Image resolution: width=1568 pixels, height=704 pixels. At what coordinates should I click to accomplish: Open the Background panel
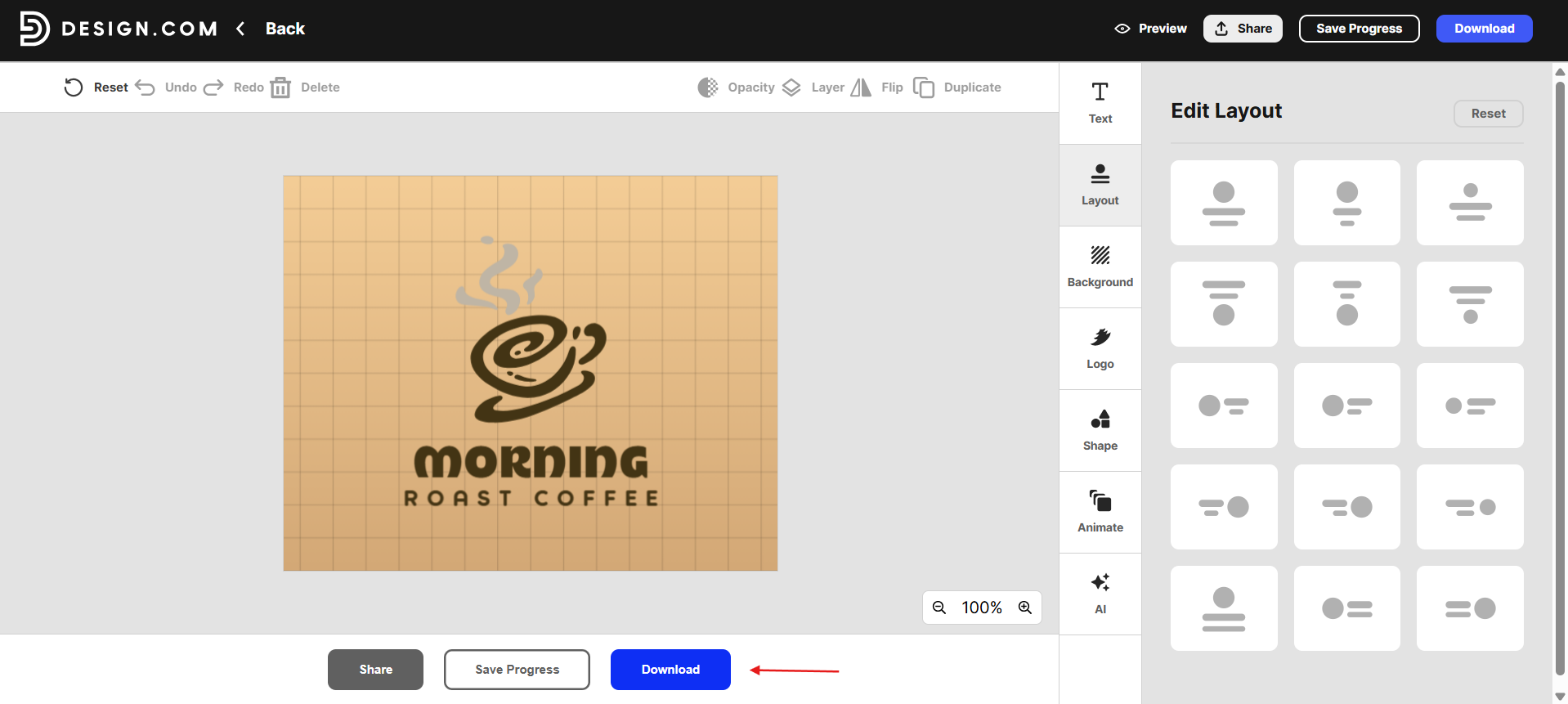[1100, 267]
